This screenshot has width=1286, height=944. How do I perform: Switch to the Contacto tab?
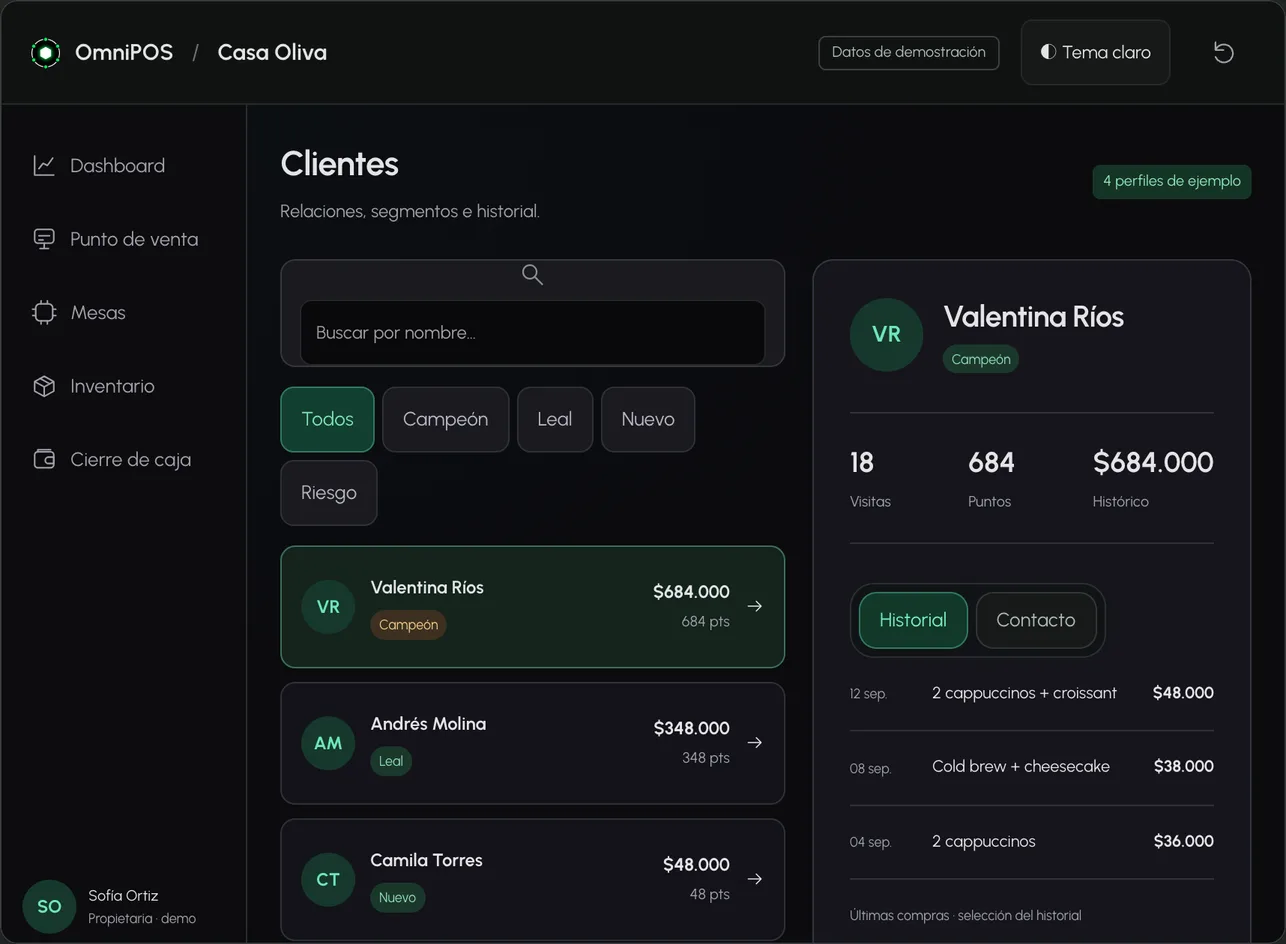click(1036, 620)
